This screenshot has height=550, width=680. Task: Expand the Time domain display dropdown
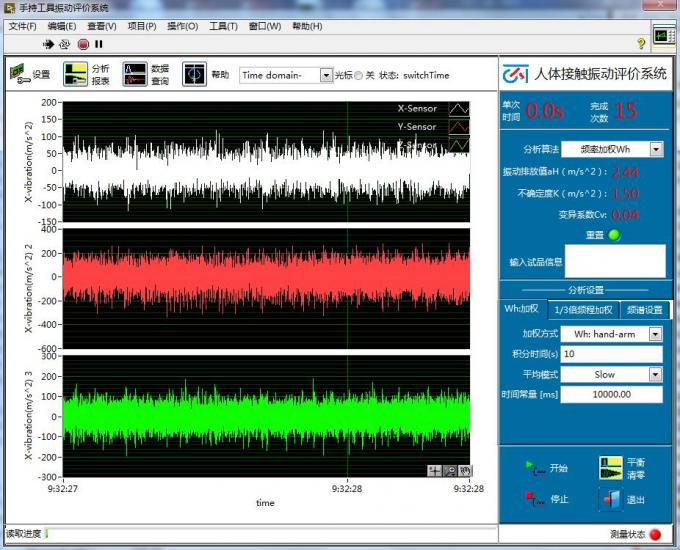pyautogui.click(x=326, y=75)
